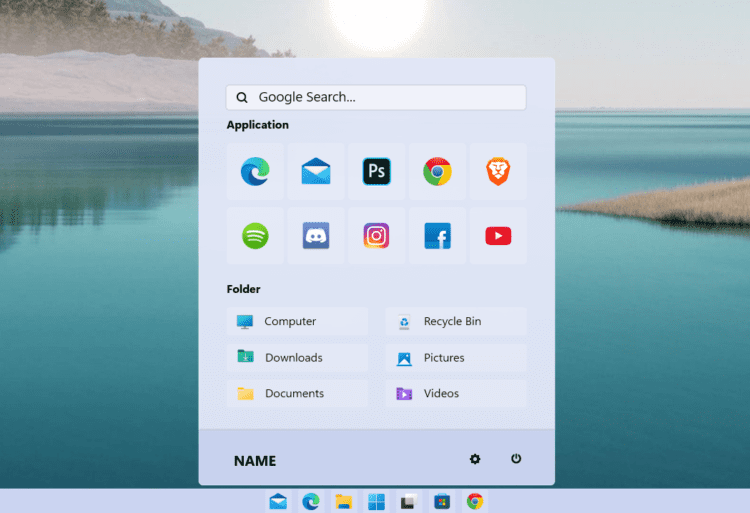Image resolution: width=750 pixels, height=513 pixels.
Task: Launch the Instagram tile
Action: (376, 236)
